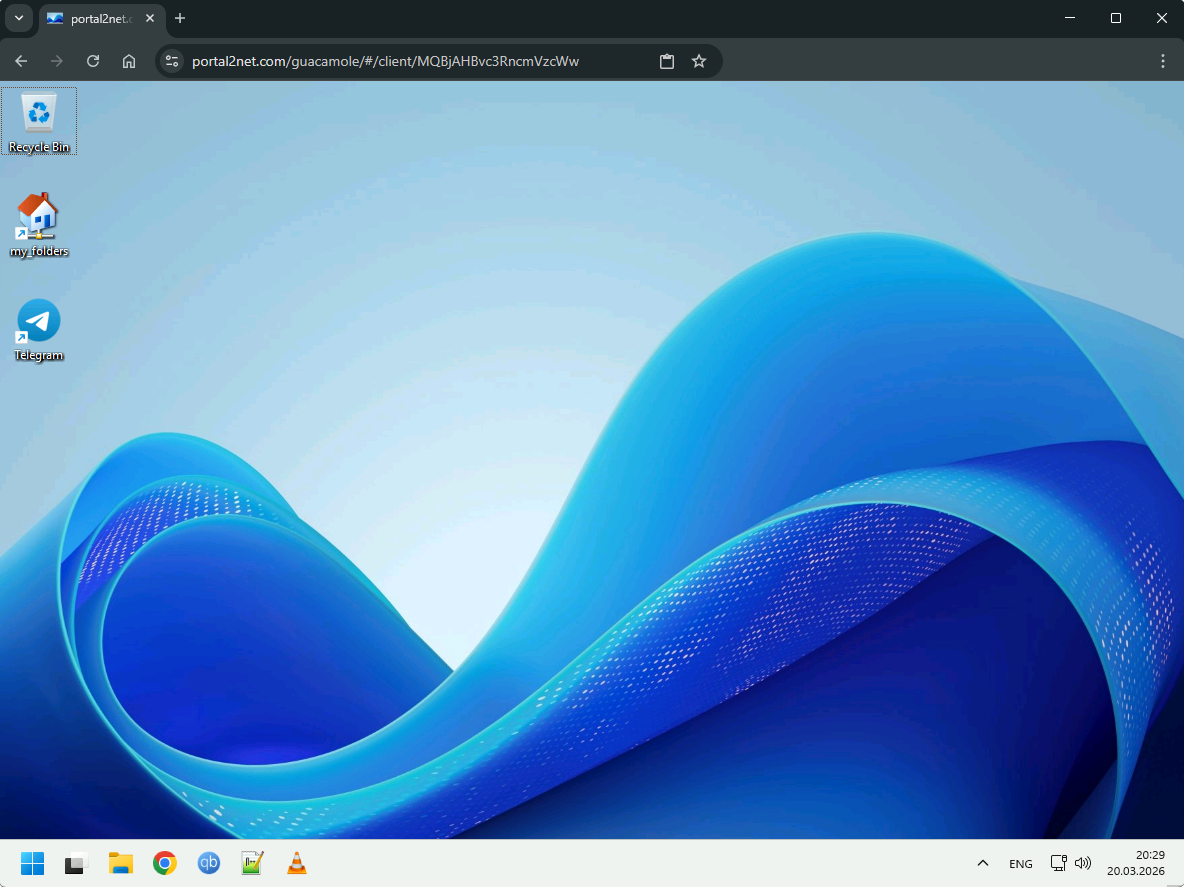
Task: Open the ENG language switcher
Action: [1020, 863]
